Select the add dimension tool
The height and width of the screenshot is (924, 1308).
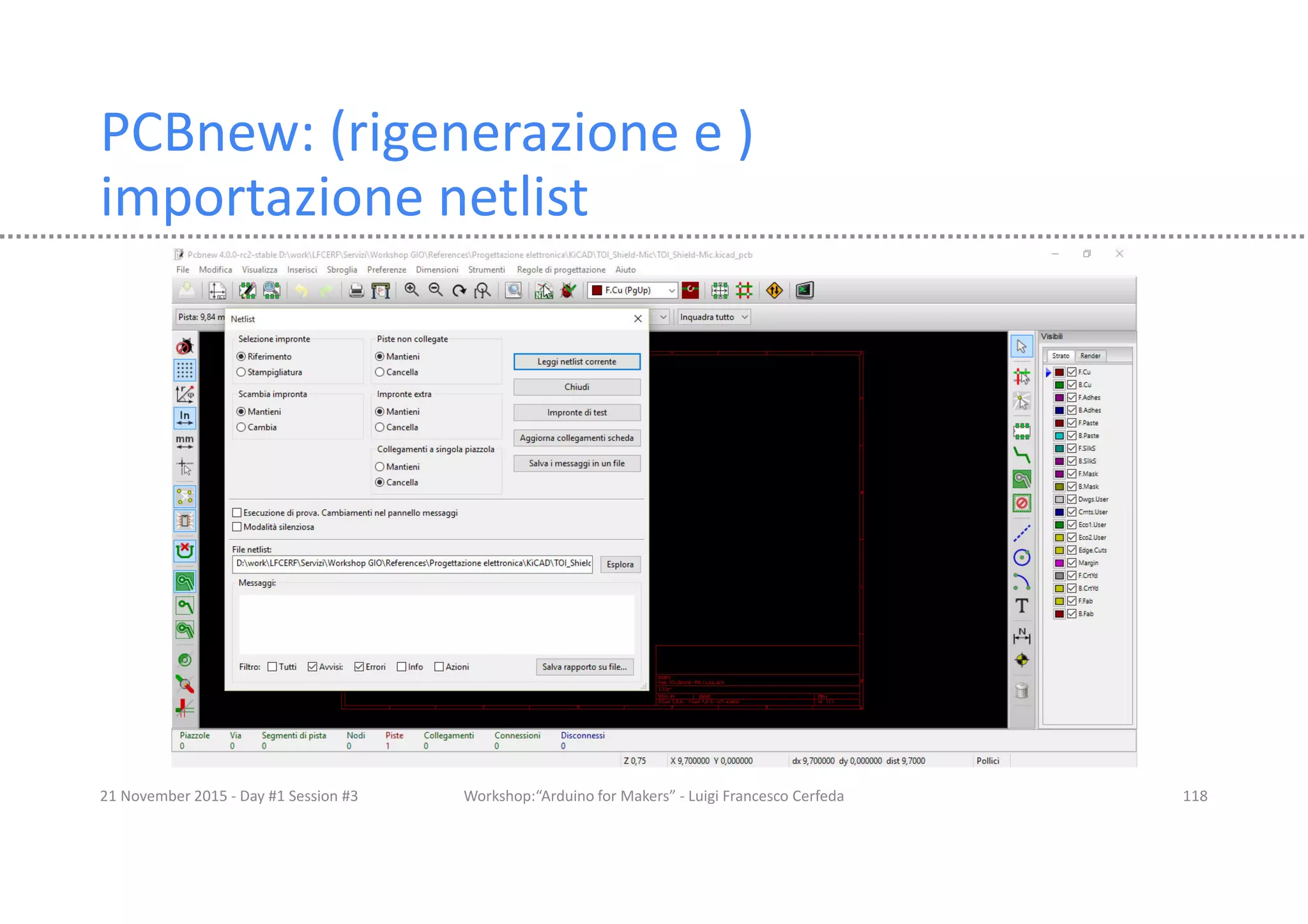click(1022, 635)
